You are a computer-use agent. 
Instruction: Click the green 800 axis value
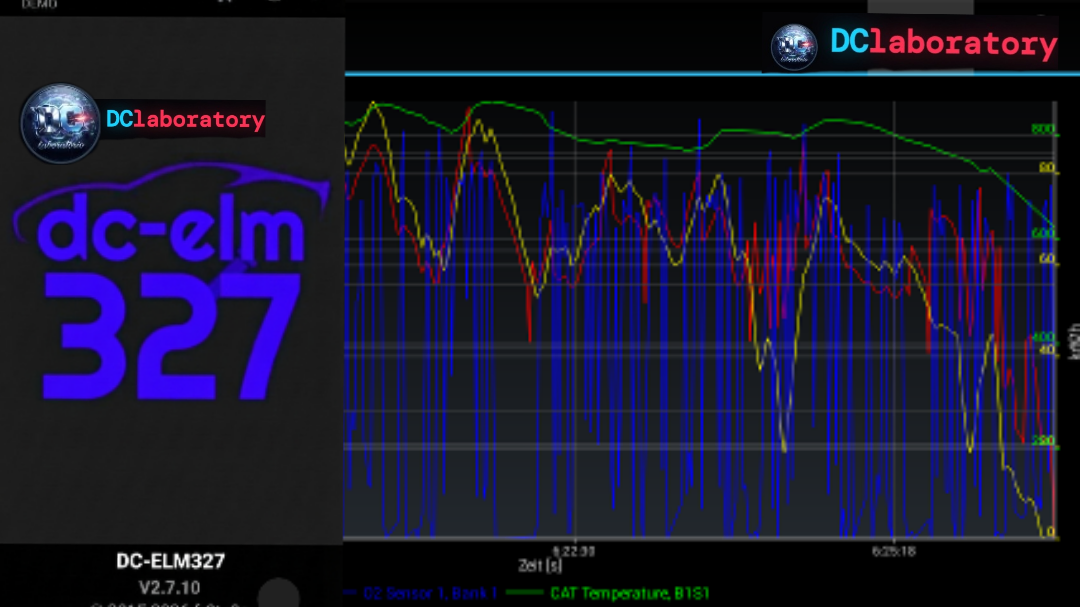[x=1043, y=129]
